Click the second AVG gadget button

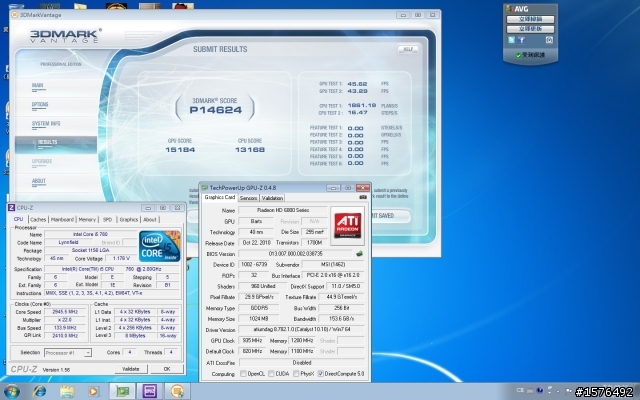530,29
